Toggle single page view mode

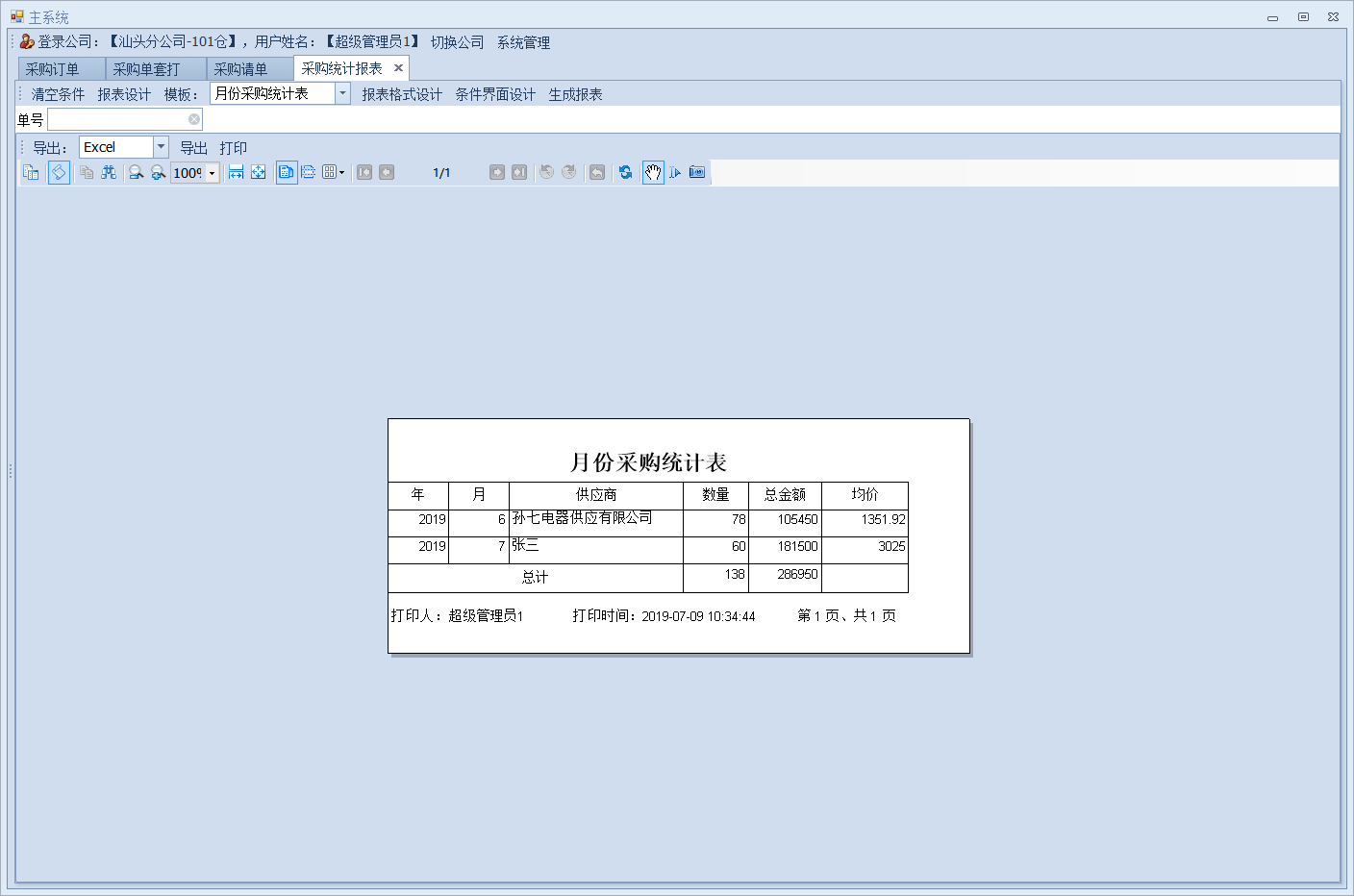point(287,172)
